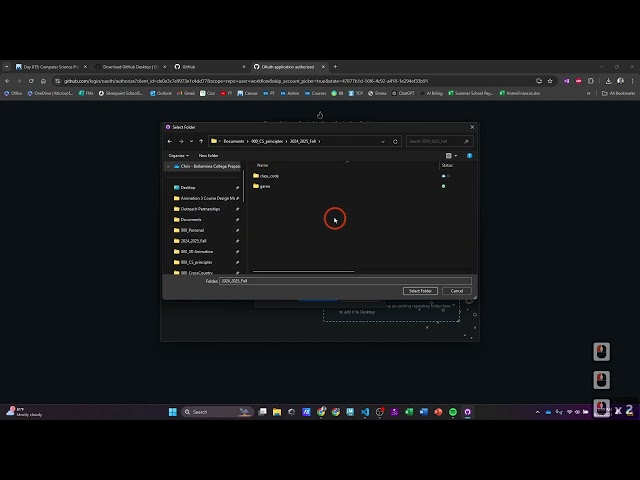
Task: Click the taskbar Search box
Action: pyautogui.click(x=217, y=412)
